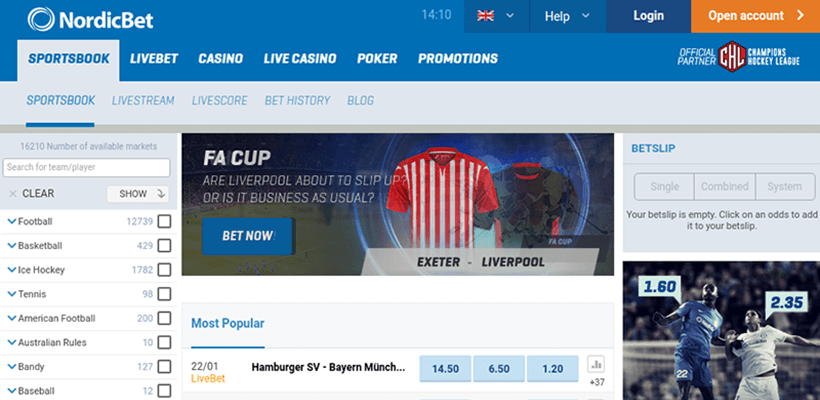Open the LIVESCORE sub-tab
Viewport: 820px width, 400px height.
coord(220,100)
